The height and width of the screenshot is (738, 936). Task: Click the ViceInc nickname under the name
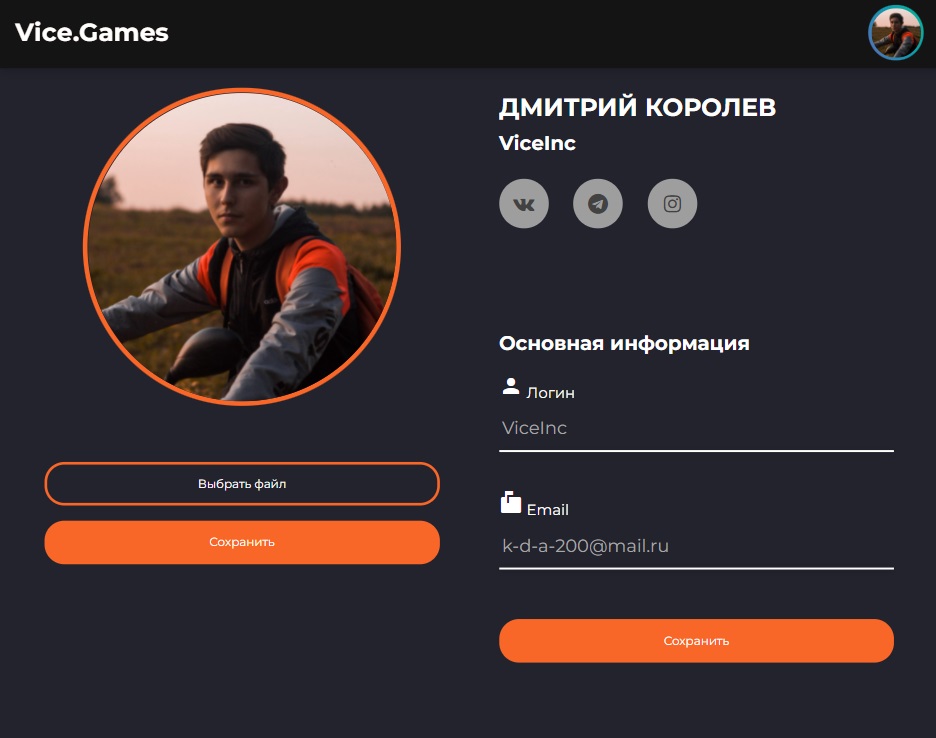[537, 143]
